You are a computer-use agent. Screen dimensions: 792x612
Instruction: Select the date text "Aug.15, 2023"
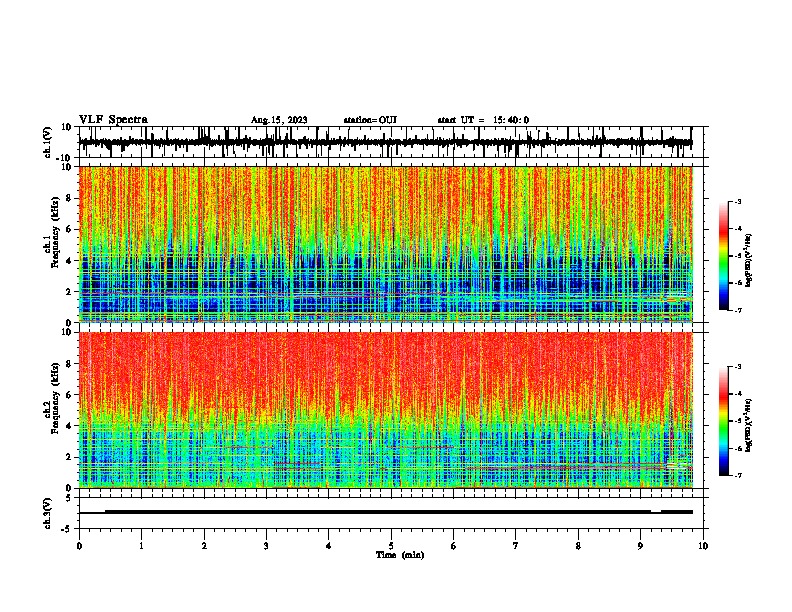(x=279, y=120)
